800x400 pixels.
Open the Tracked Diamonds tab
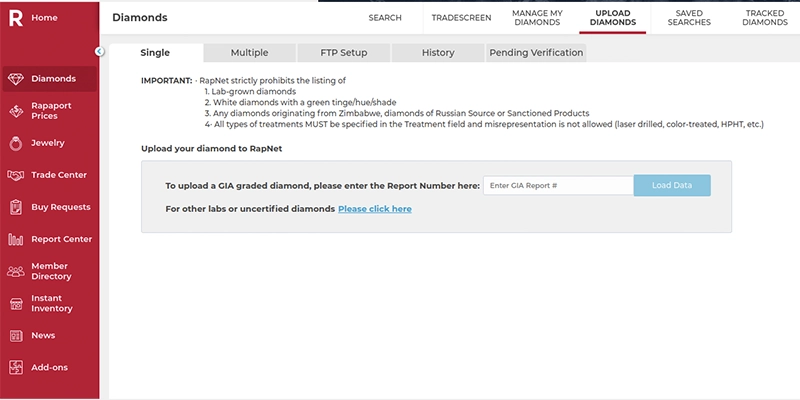[765, 18]
